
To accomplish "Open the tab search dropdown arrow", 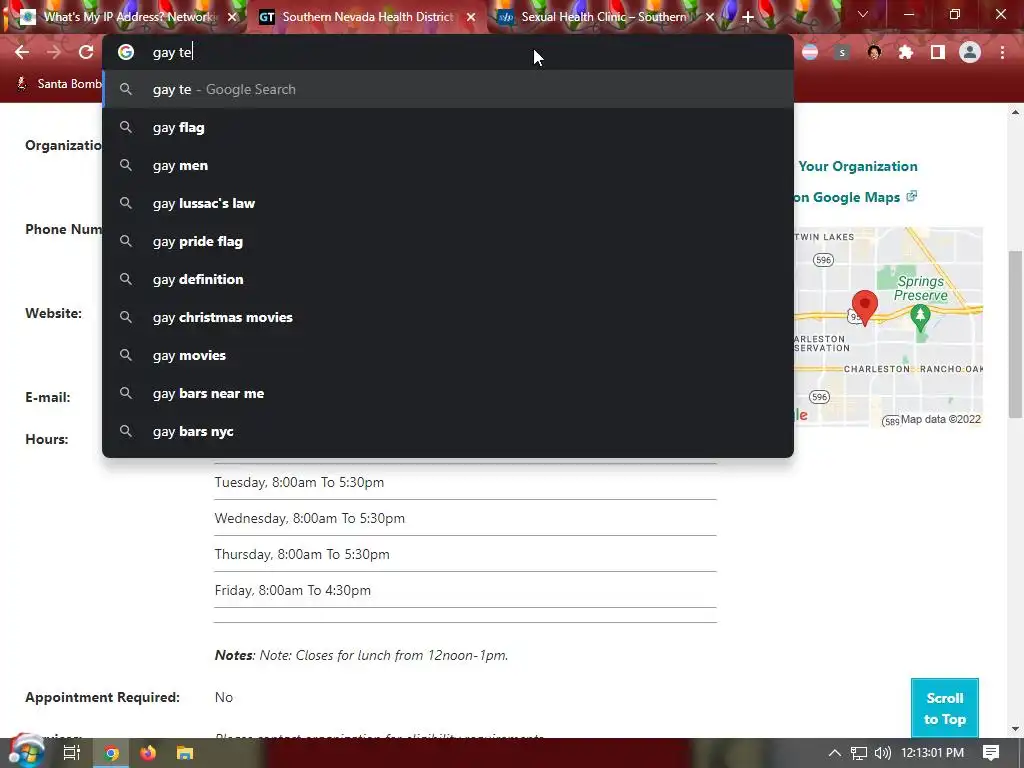I will pos(863,14).
